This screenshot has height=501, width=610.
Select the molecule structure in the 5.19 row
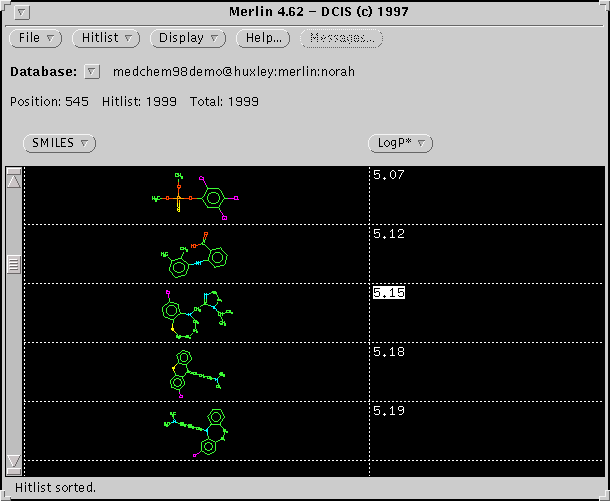[196, 430]
